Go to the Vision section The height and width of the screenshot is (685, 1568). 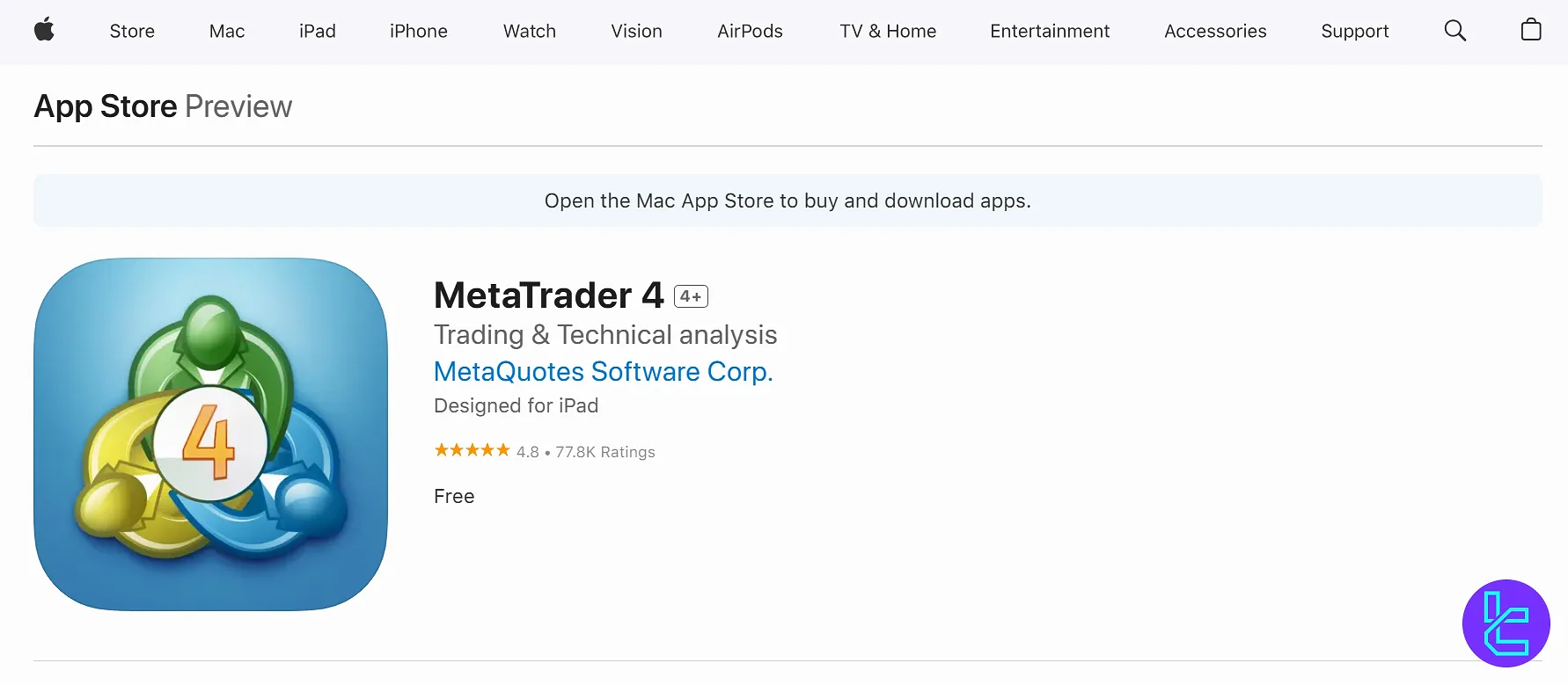point(637,31)
